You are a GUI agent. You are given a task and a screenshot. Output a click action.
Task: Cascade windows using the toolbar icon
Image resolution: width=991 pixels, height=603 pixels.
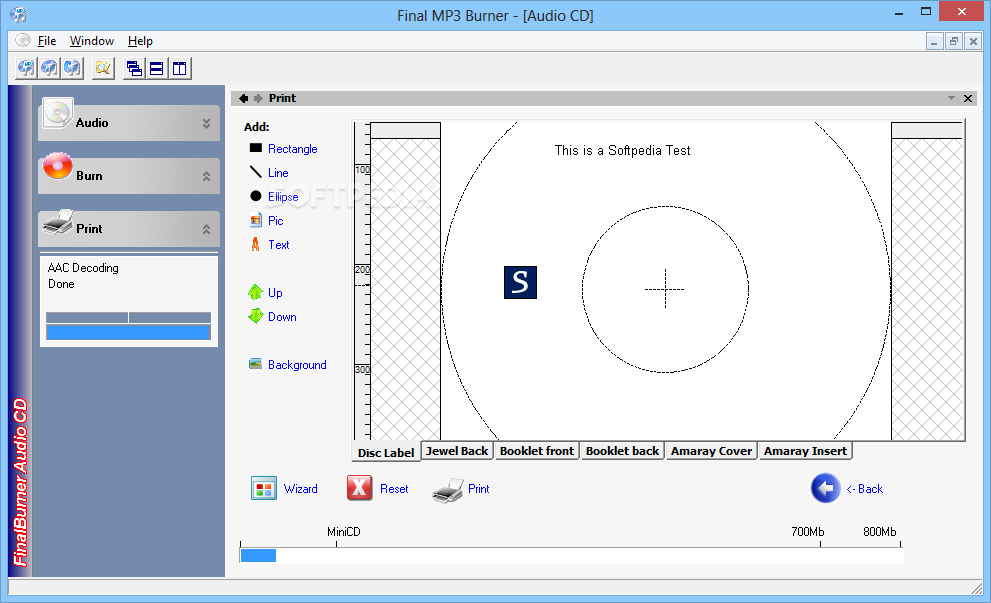pos(134,68)
